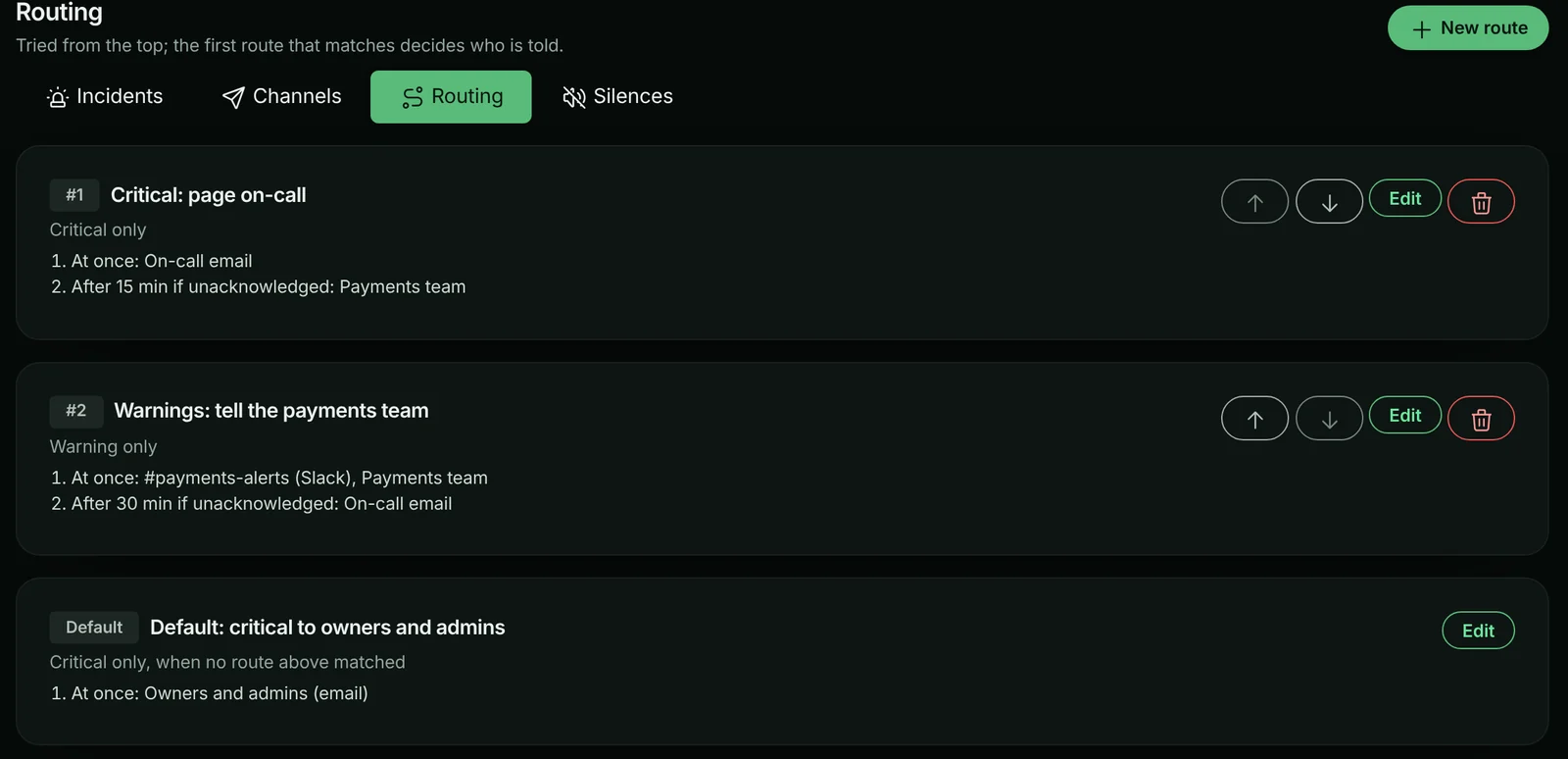Screen dimensions: 1568x759
Task: Click the 'Routing' page heading
Action: tap(59, 12)
